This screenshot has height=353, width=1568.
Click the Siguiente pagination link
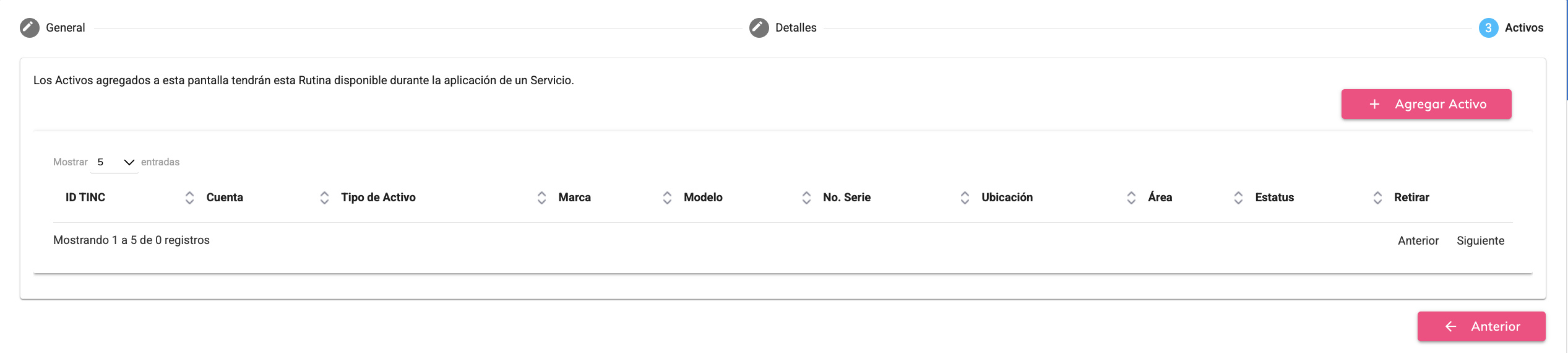coord(1480,241)
